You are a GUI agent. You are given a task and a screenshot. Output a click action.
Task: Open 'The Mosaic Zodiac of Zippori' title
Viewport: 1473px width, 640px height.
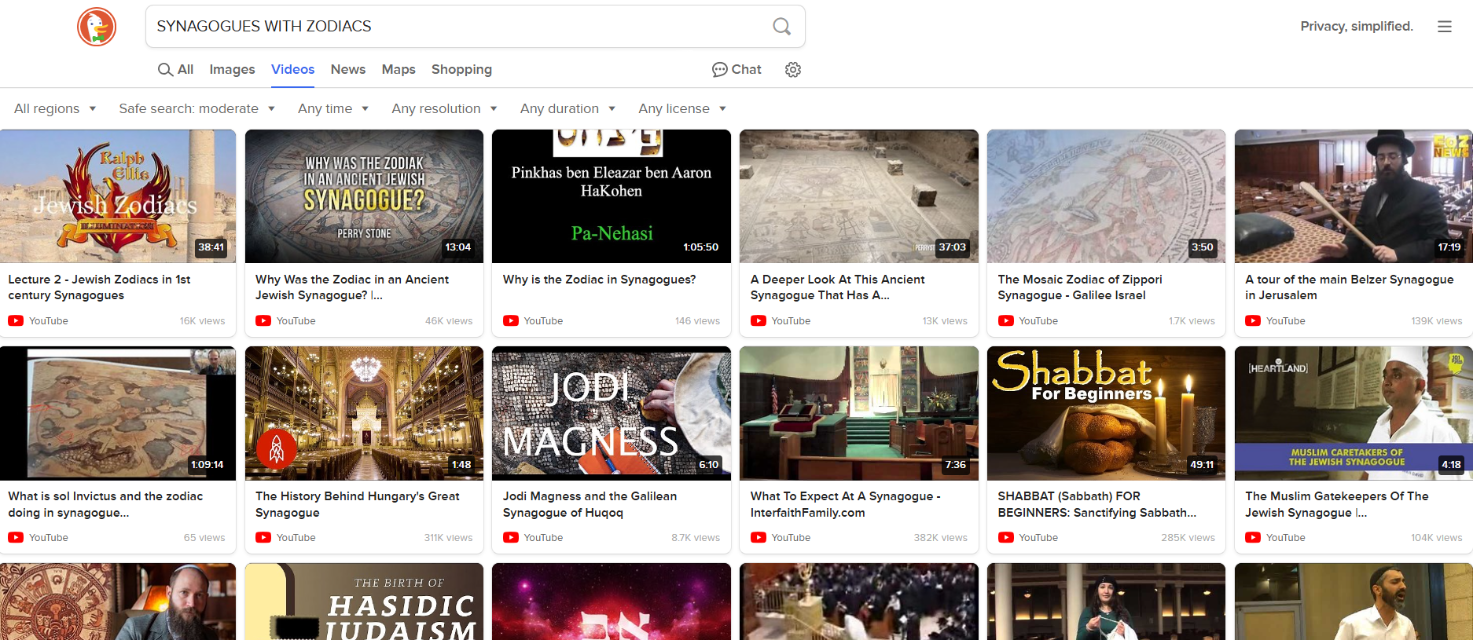[1080, 288]
